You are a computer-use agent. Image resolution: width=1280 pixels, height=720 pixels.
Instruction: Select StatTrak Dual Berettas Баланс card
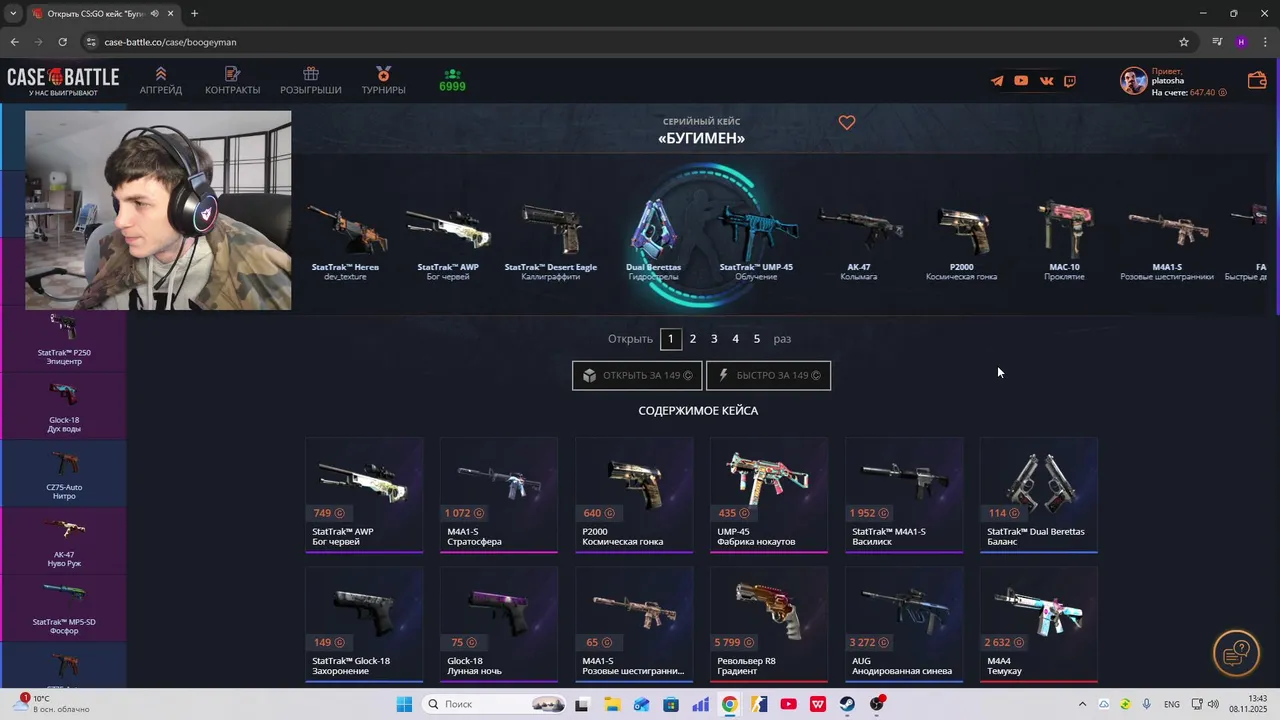(x=1039, y=495)
